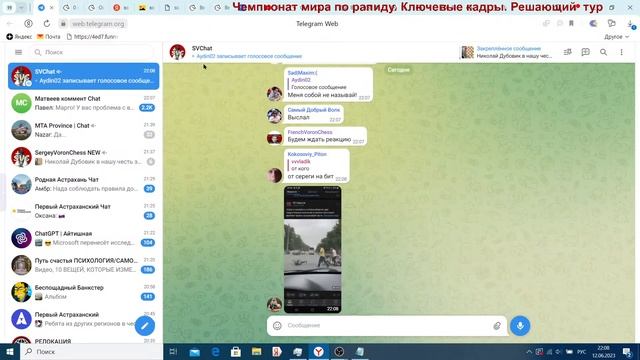Screen dimensions: 640x360
Task: Open Матвеев коммент Chat conversation
Action: tap(84, 103)
